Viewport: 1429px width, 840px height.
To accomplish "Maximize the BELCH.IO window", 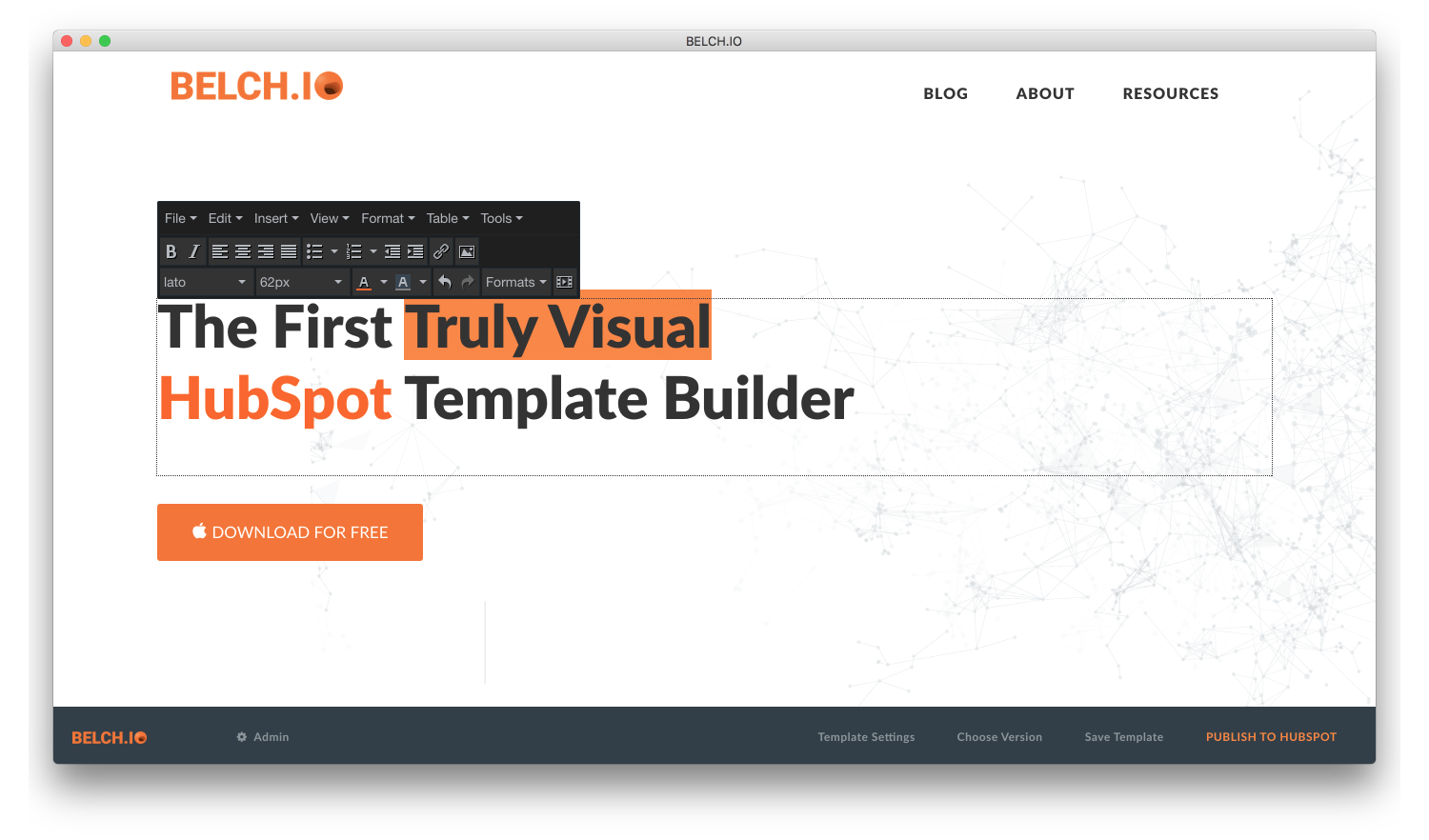I will (x=105, y=41).
